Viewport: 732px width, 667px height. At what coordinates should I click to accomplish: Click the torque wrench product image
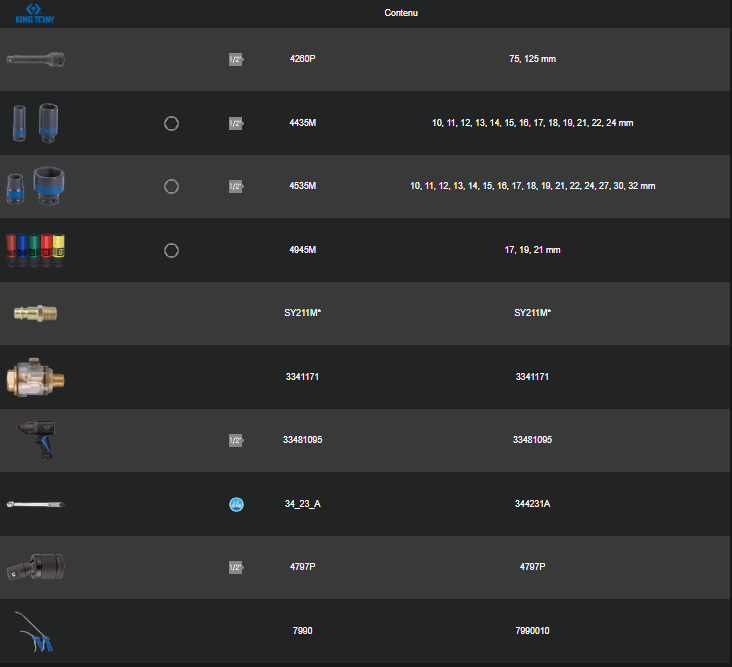pyautogui.click(x=35, y=504)
